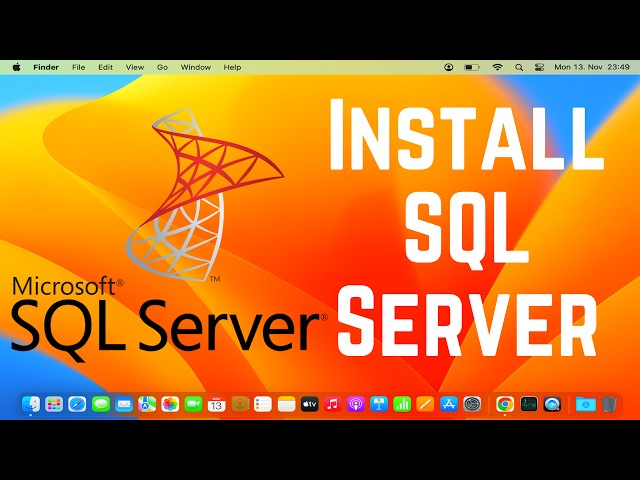Open the Apple menu

[x=16, y=67]
